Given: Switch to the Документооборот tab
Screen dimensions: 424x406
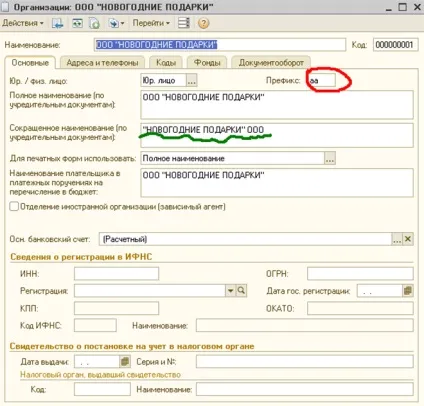Looking at the screenshot, I should [271, 63].
